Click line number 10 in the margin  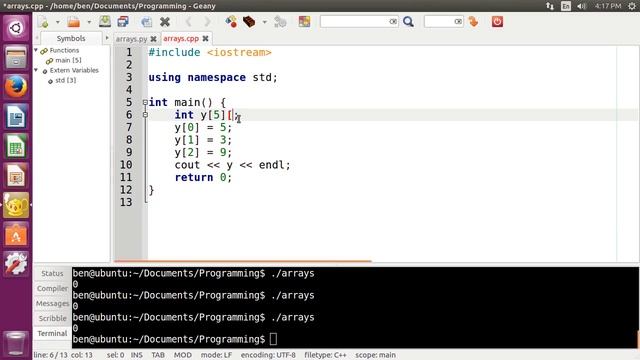[x=126, y=165]
